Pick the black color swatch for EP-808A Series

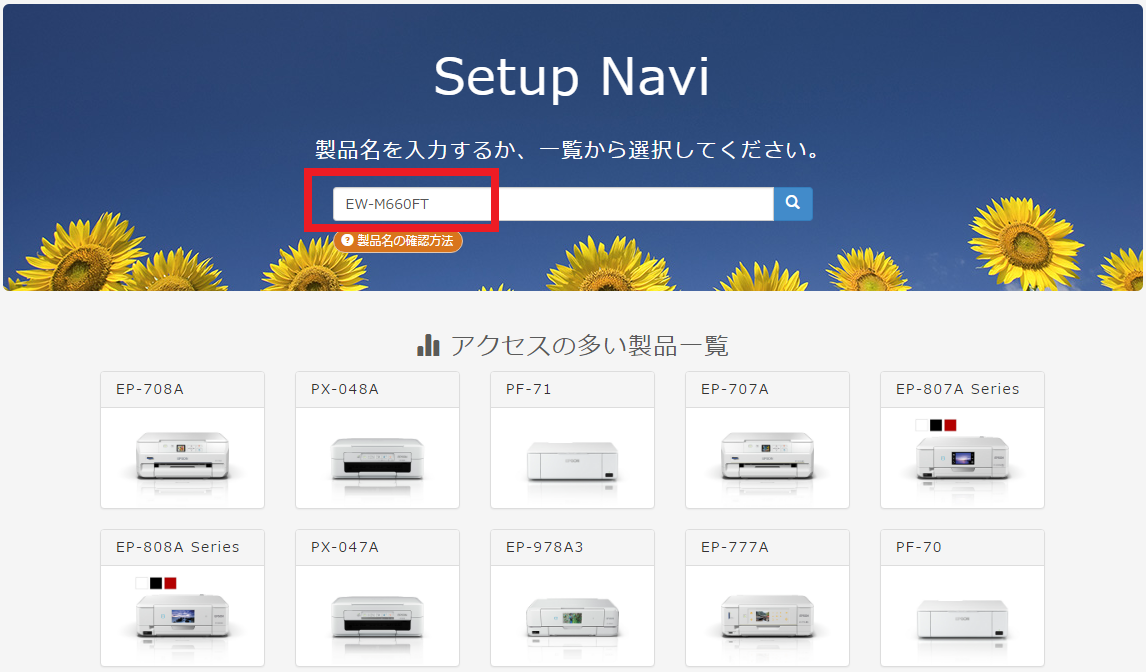tap(156, 583)
